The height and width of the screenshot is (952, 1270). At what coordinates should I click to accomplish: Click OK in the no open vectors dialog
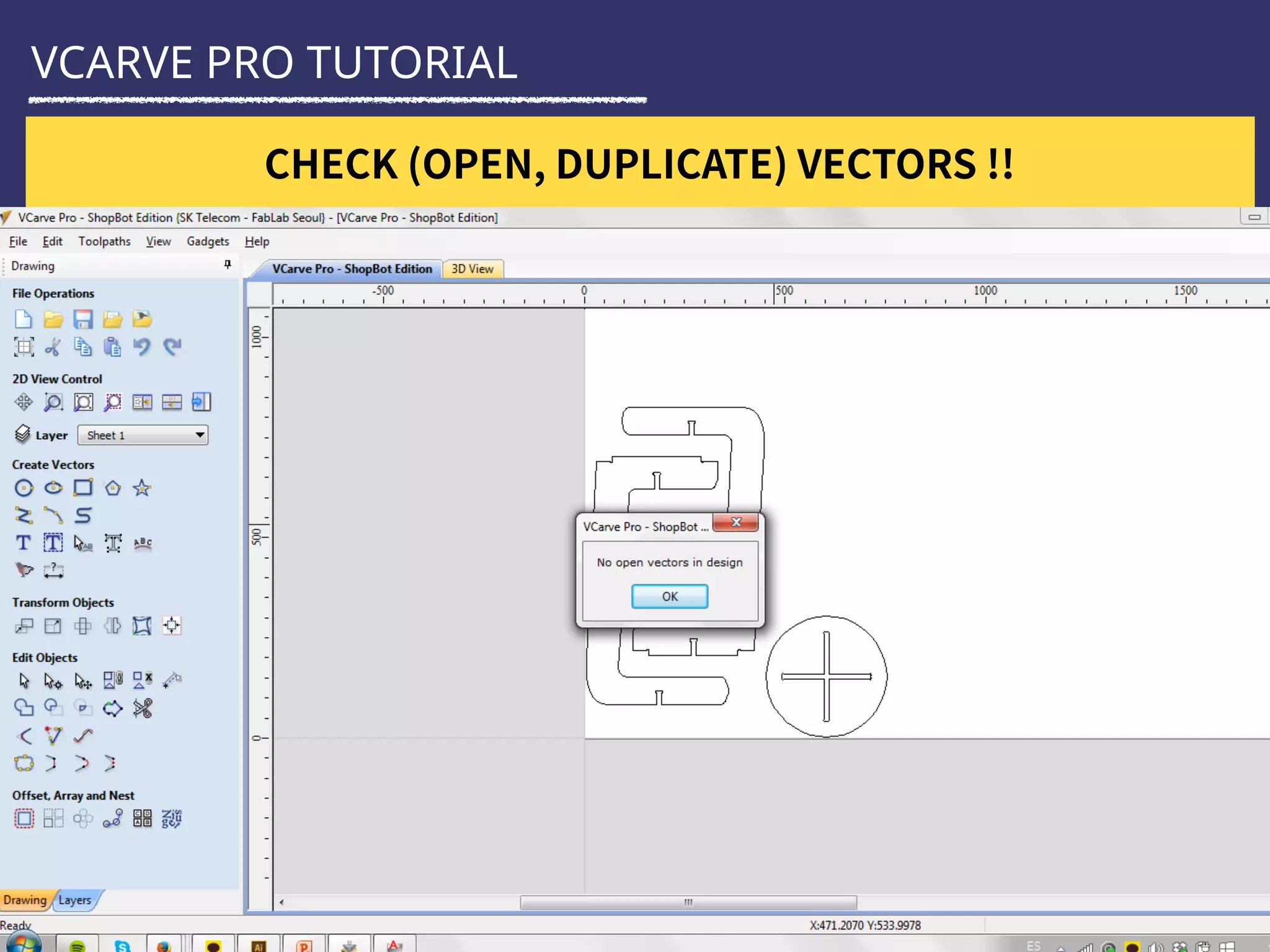(670, 596)
